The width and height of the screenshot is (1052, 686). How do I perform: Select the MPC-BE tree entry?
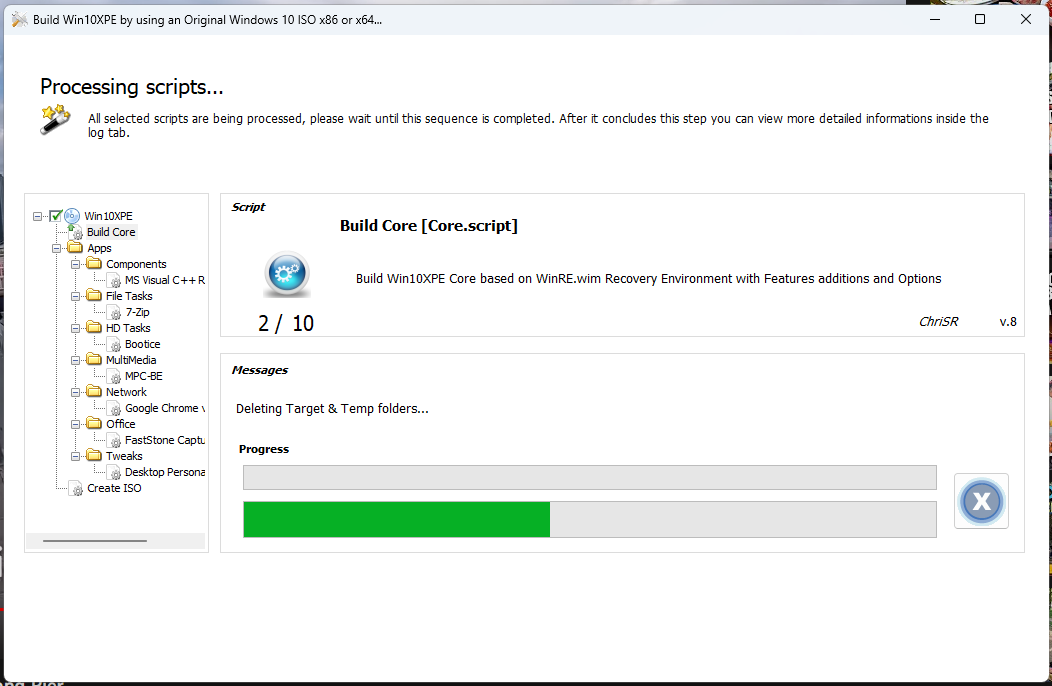(144, 377)
